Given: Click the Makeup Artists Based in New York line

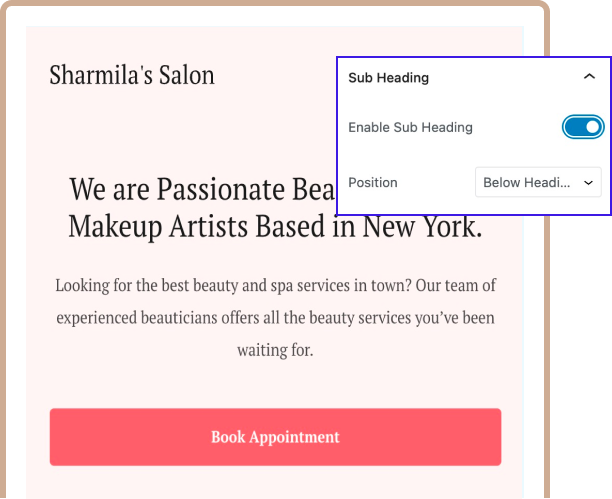Looking at the screenshot, I should point(275,226).
